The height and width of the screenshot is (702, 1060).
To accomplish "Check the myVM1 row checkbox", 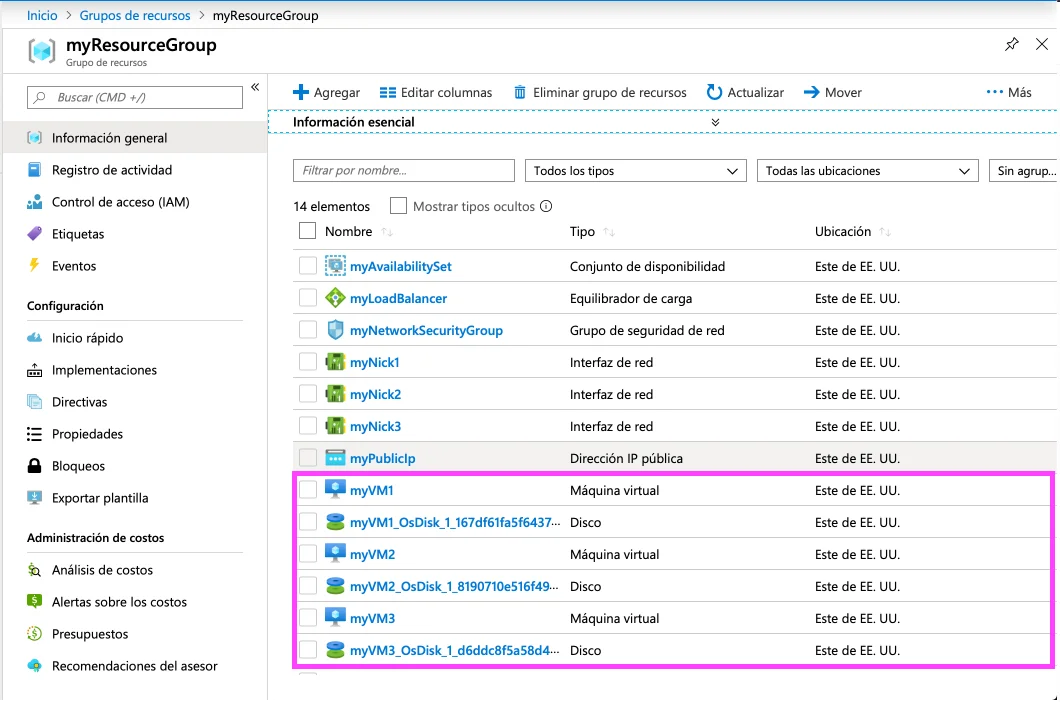I will pos(308,490).
